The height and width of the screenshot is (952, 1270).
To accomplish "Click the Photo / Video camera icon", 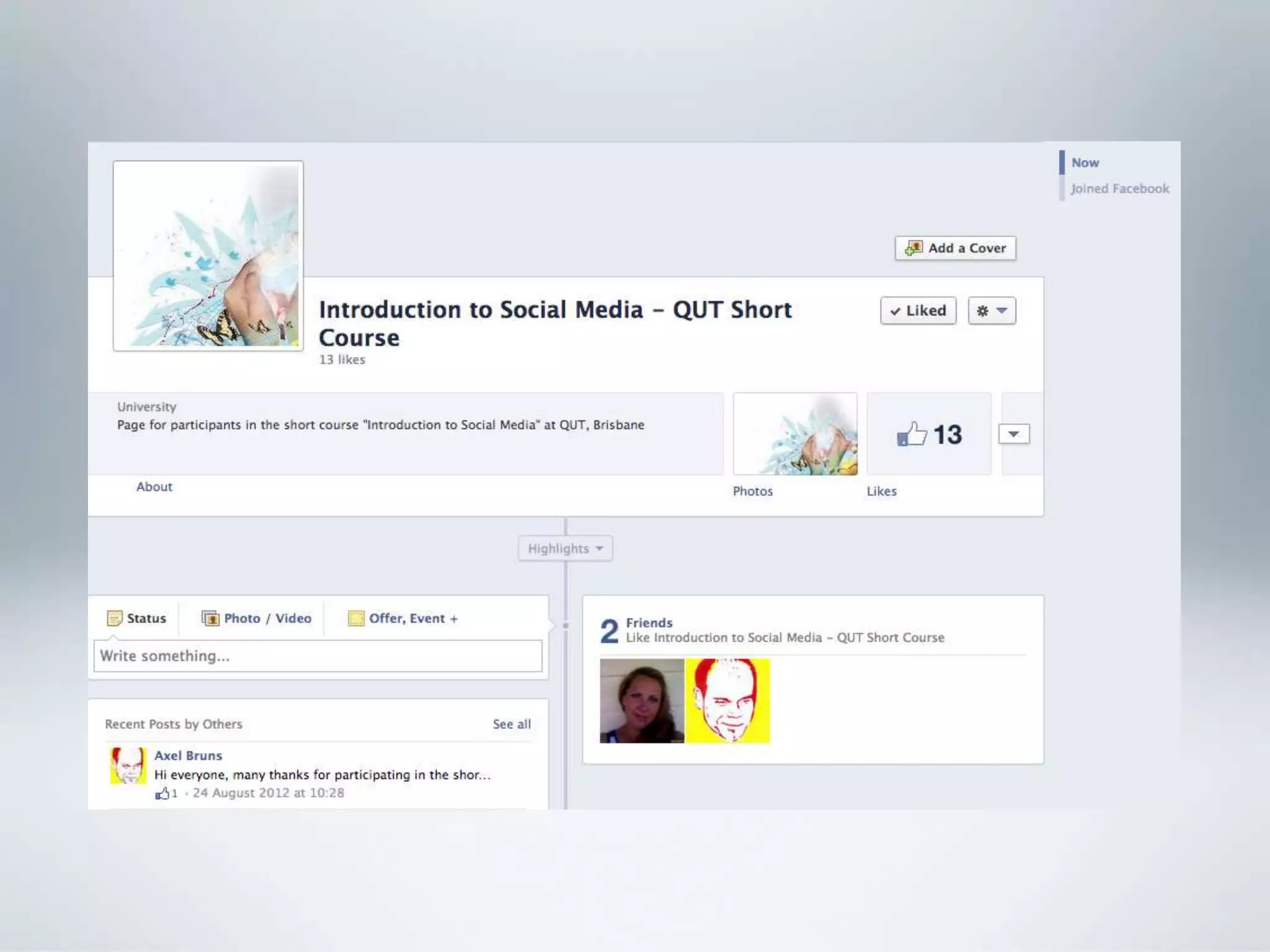I will 210,619.
